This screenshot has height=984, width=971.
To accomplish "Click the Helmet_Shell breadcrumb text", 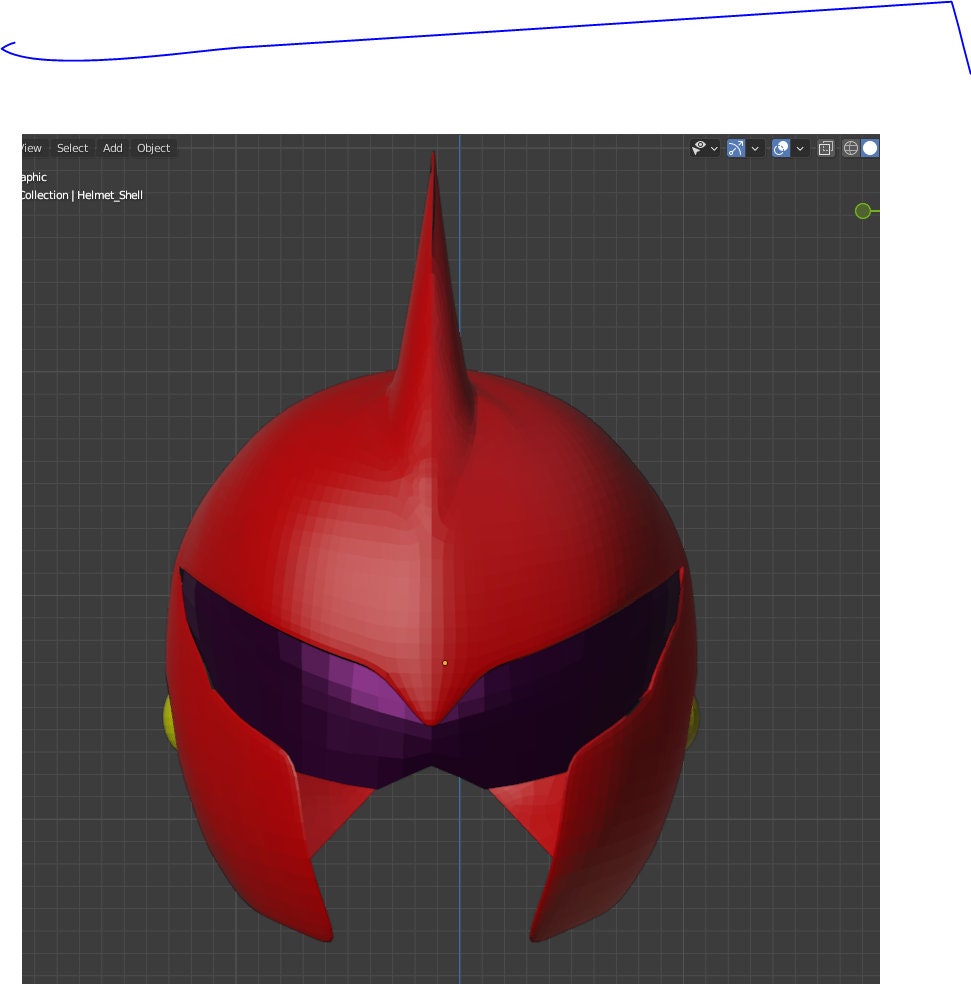I will point(110,195).
